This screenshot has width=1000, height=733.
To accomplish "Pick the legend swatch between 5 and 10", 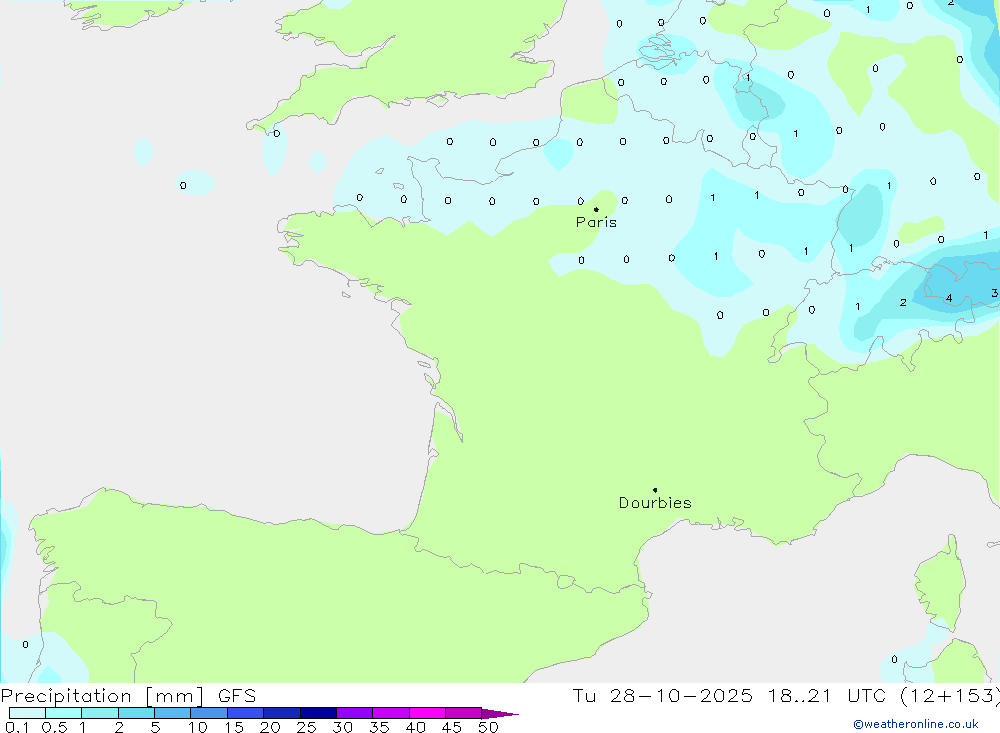I will (173, 713).
